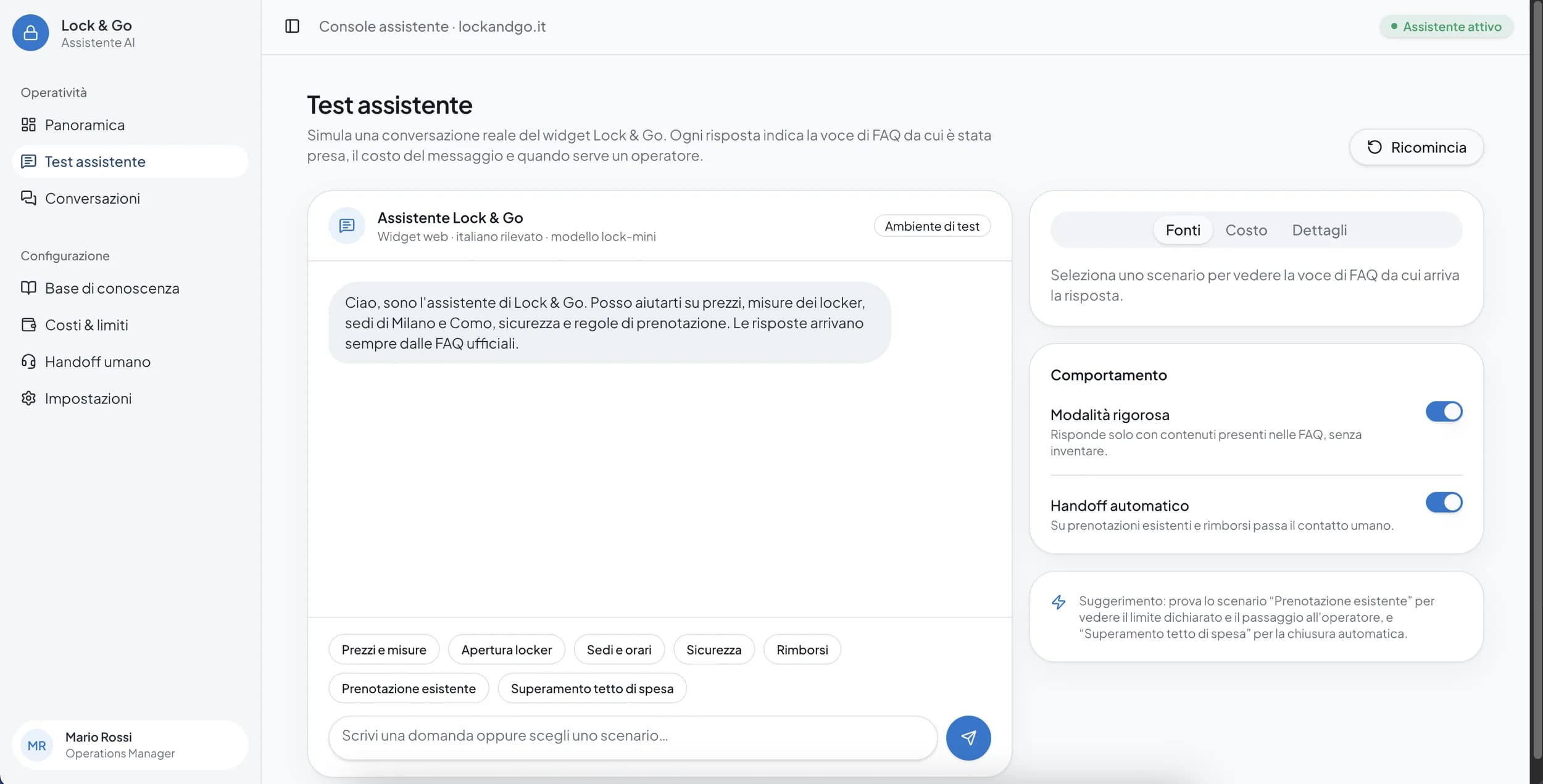Click the Console assistente · lockandgo.it breadcrumb
The width and height of the screenshot is (1543, 784).
click(x=432, y=27)
